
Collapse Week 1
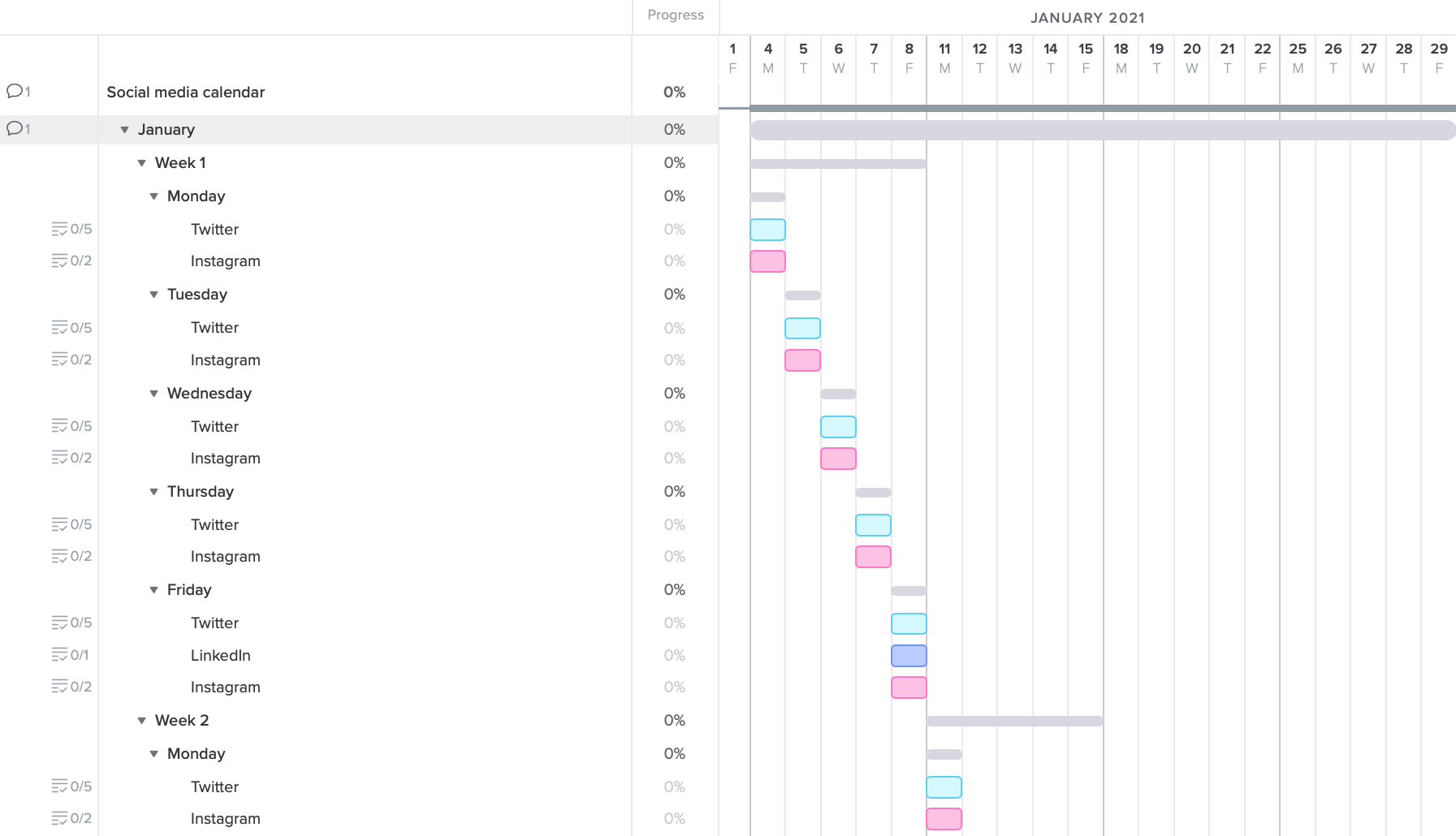(140, 162)
